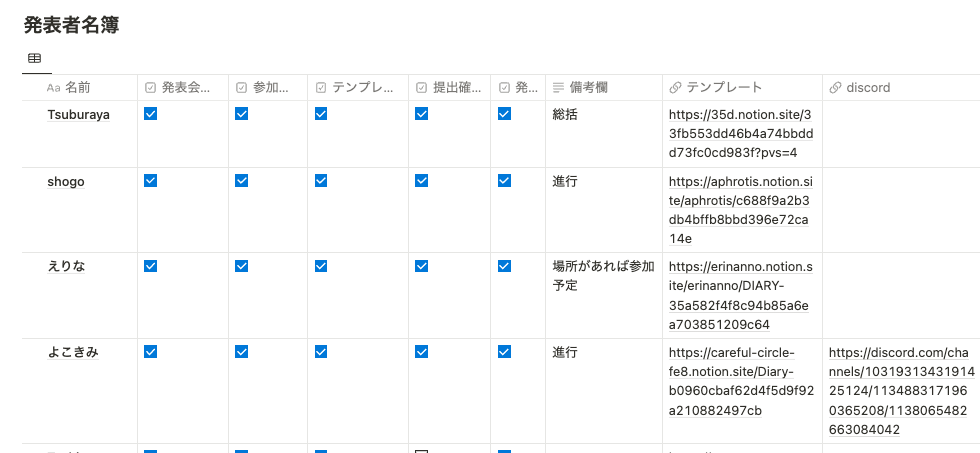Viewport: 980px width, 453px height.
Task: Open the よこきみ name cell
Action: (72, 352)
